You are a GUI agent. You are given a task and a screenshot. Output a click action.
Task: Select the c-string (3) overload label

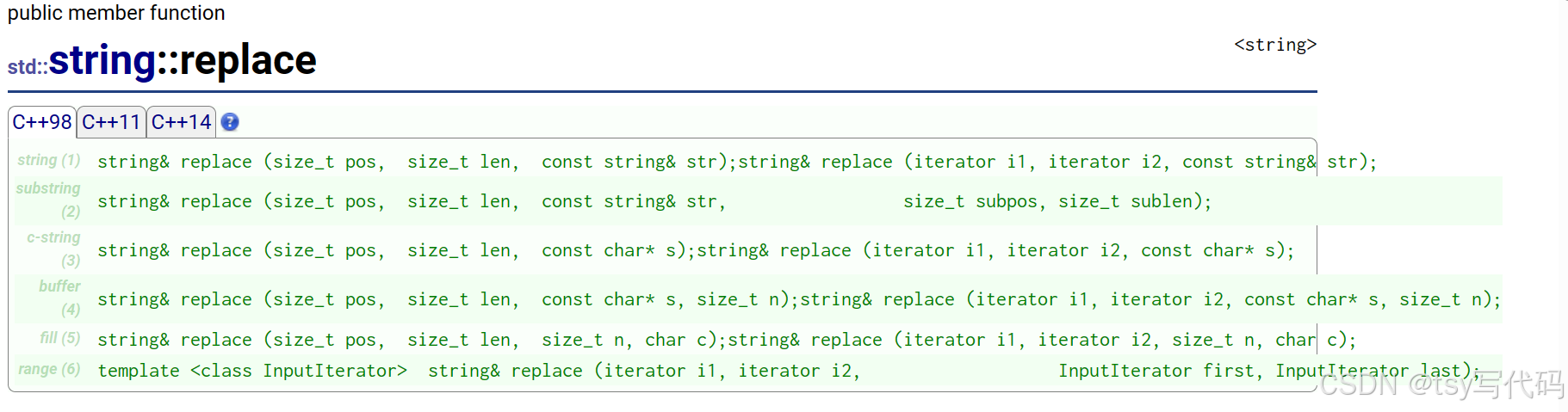coord(53,249)
